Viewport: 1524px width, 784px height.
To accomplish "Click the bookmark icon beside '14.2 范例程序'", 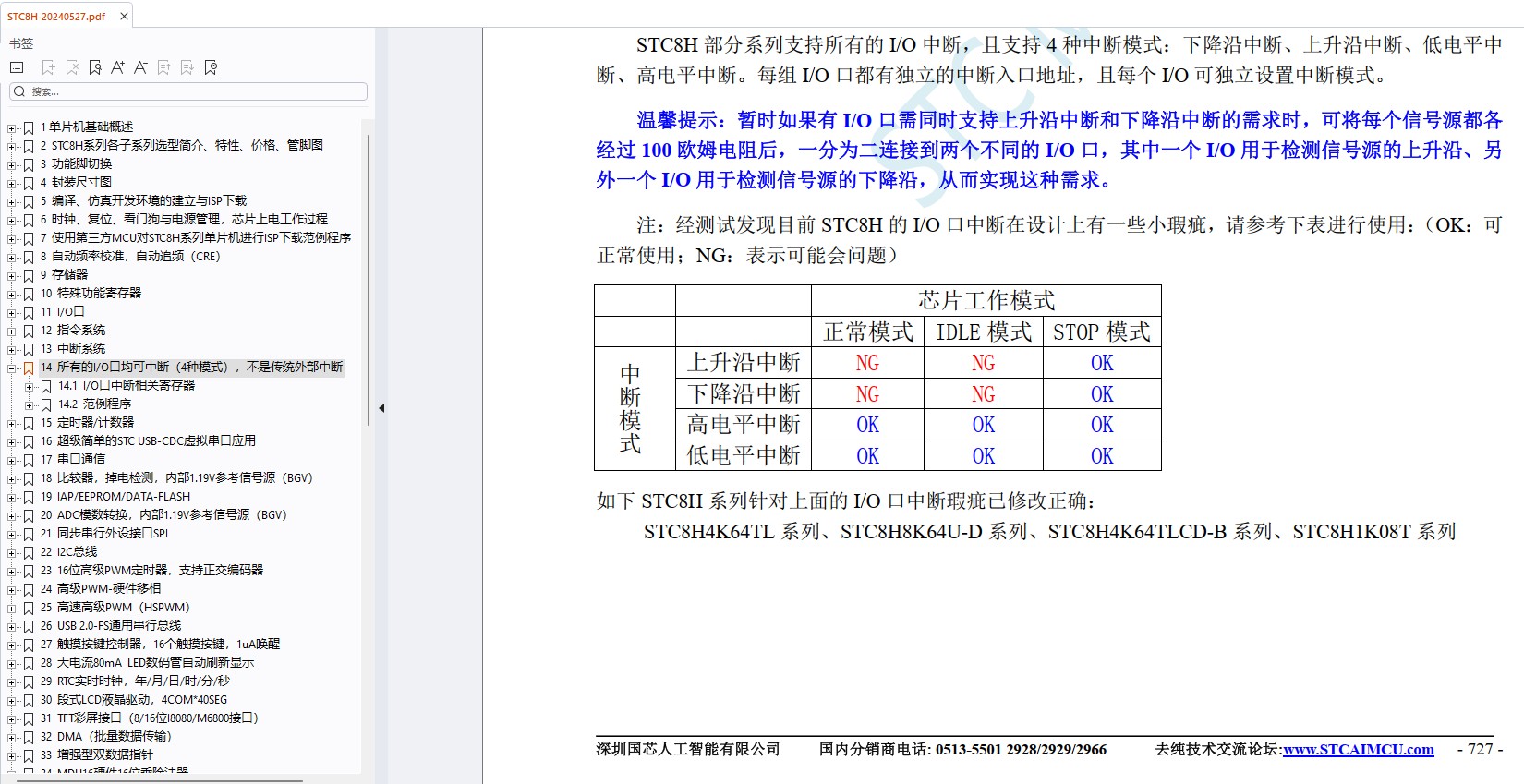I will click(x=46, y=404).
